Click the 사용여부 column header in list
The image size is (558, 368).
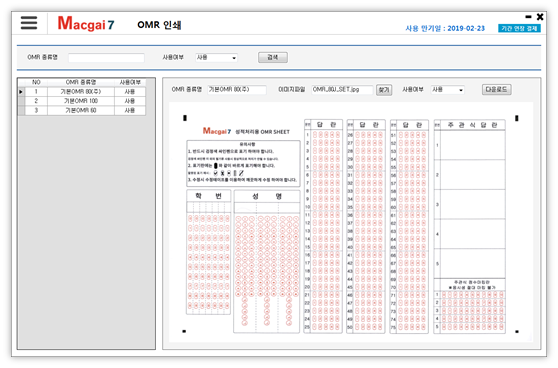[130, 82]
